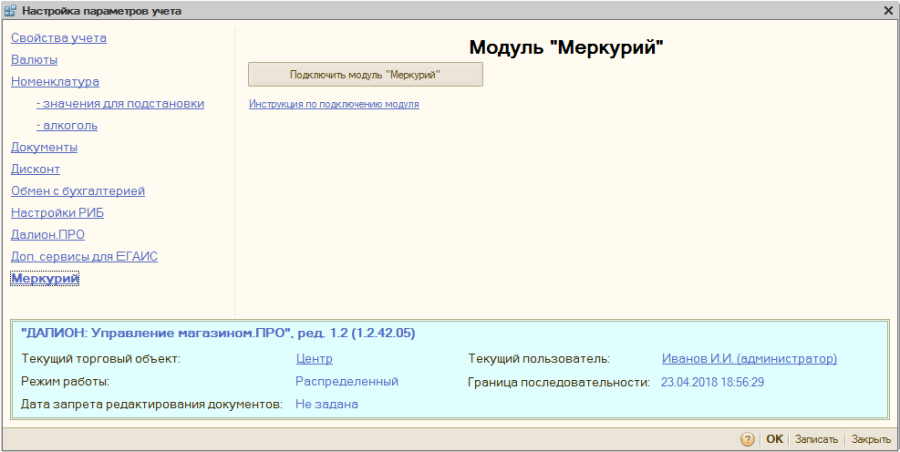Click the ДАЛИОН: Управление магазином.ПРО version text
The width and height of the screenshot is (900, 452).
point(218,333)
